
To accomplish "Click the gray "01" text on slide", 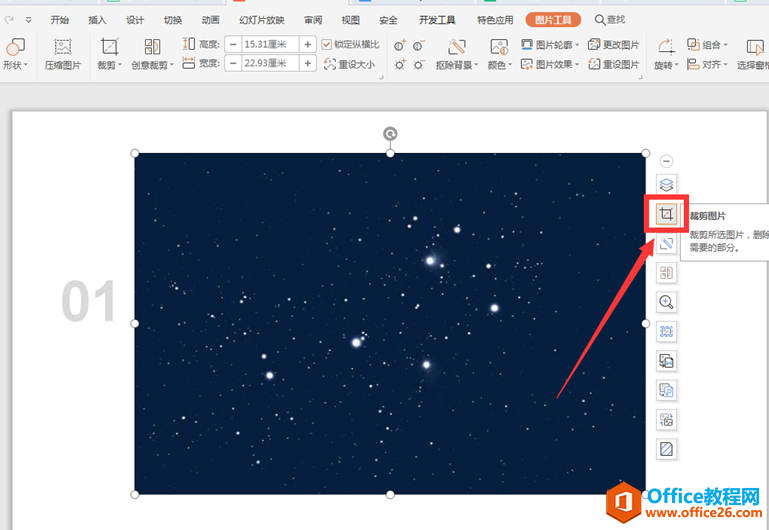I will (89, 301).
